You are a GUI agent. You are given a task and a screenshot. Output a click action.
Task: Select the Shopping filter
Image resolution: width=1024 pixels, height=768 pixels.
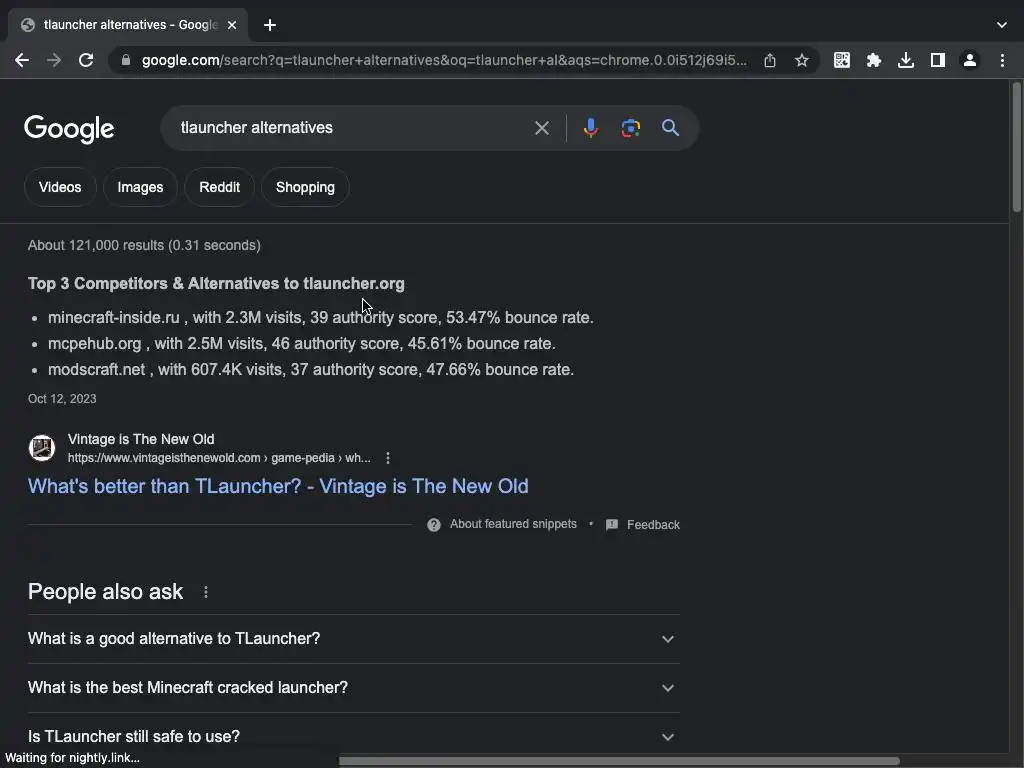[305, 187]
